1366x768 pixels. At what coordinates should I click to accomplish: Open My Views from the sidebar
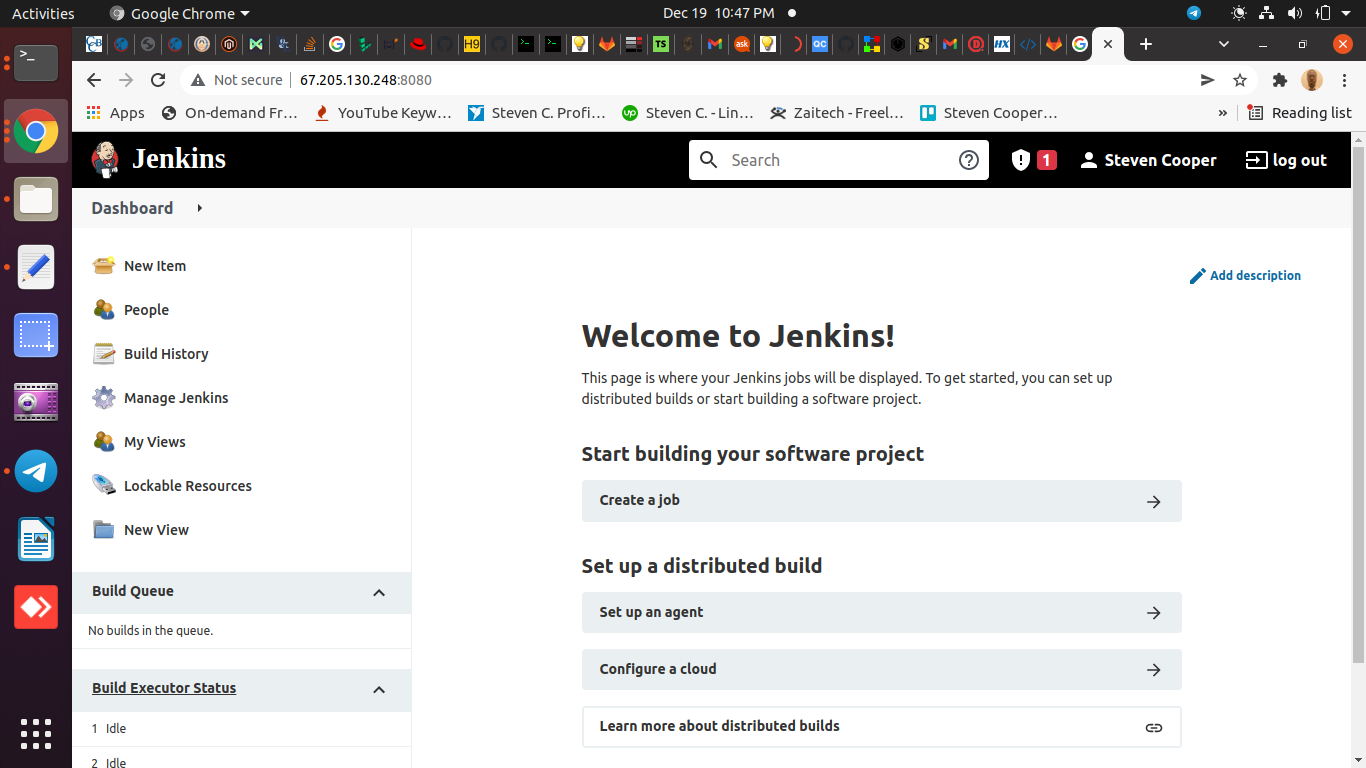[x=155, y=442]
